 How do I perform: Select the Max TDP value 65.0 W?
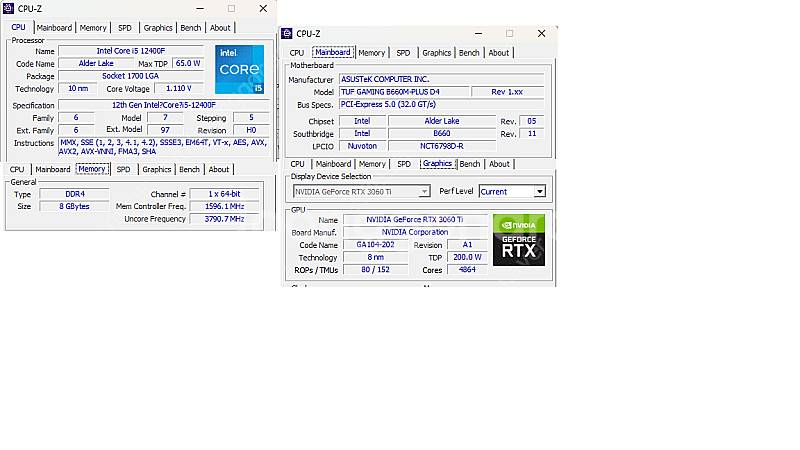click(x=188, y=63)
